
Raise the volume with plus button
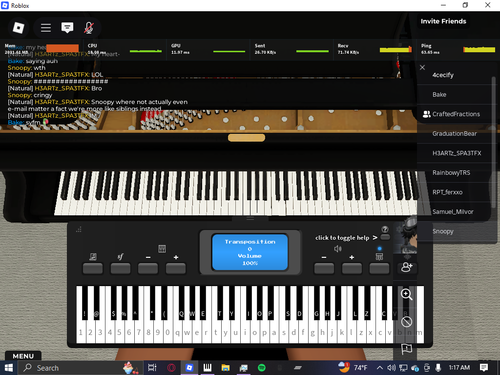tap(352, 268)
